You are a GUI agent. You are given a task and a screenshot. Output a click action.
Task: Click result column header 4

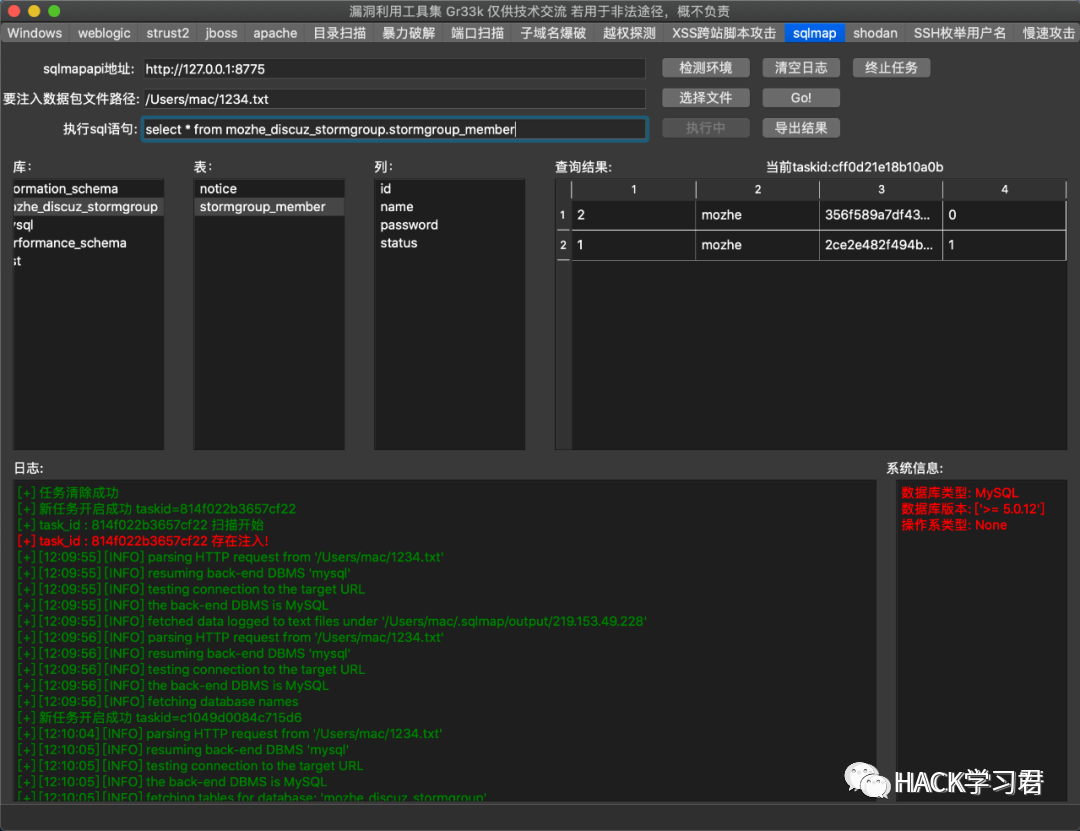(1004, 189)
